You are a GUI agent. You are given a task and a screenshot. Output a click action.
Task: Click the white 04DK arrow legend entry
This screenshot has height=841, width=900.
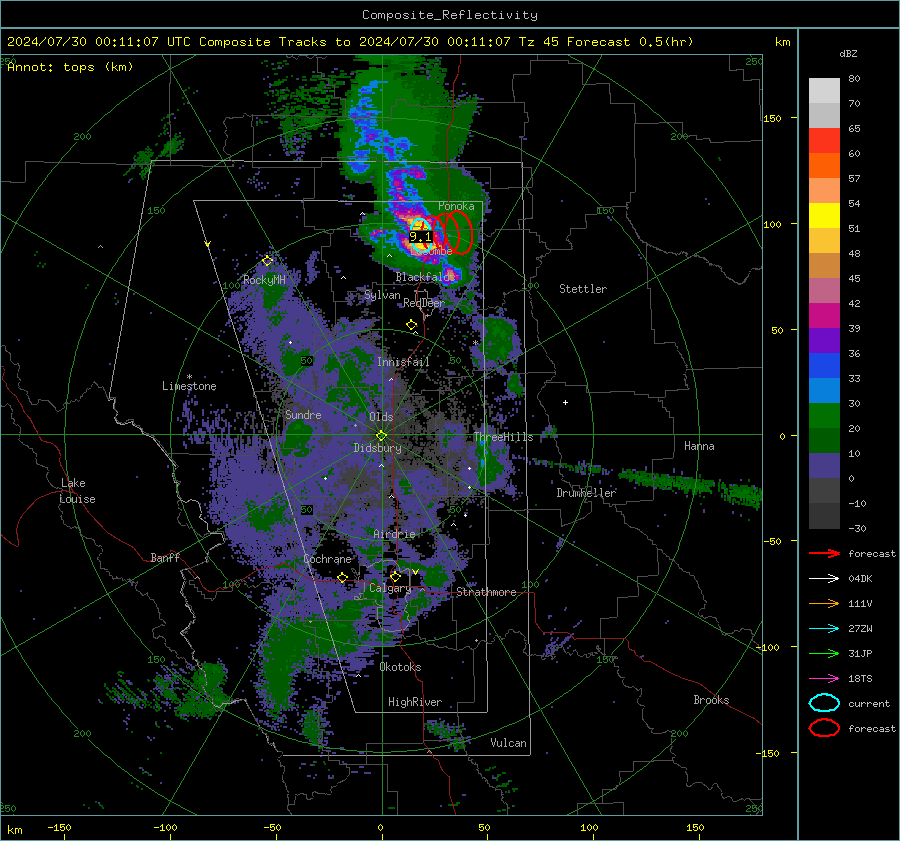pyautogui.click(x=824, y=578)
